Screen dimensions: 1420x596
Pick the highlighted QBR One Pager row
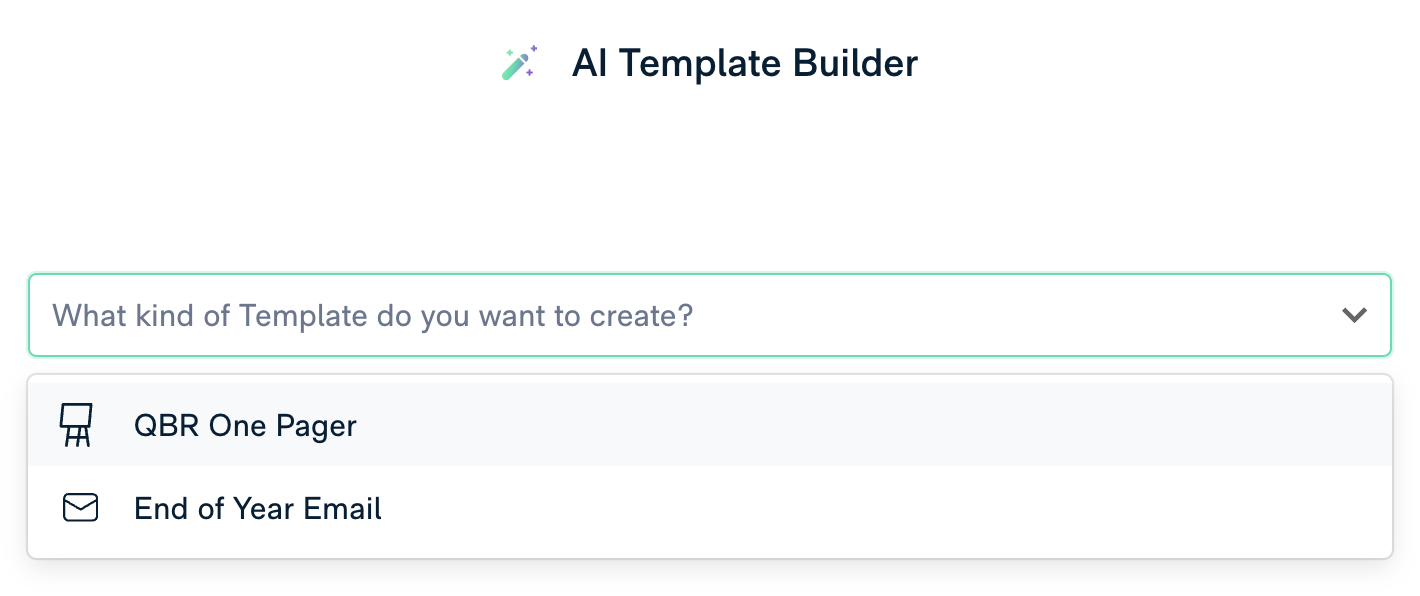click(710, 425)
